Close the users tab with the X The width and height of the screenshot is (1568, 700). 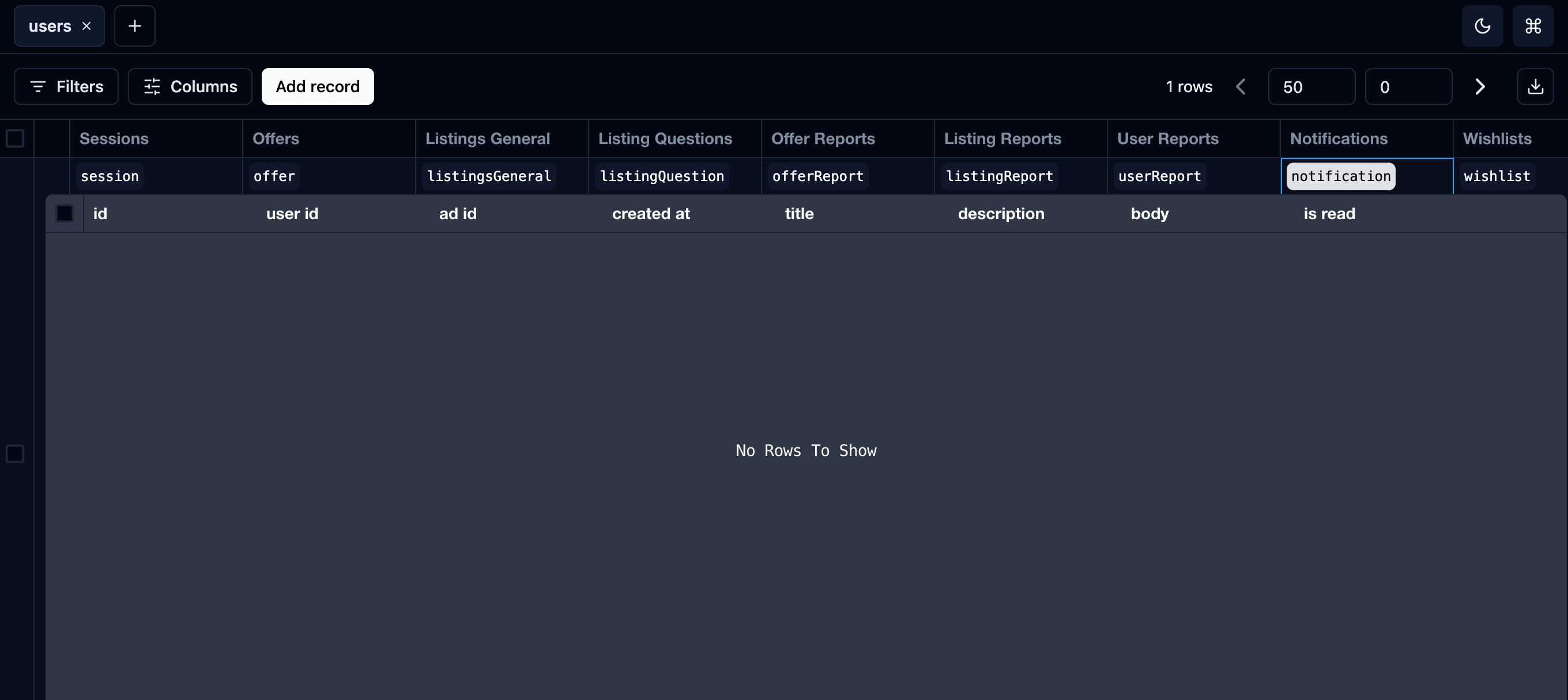pos(86,26)
